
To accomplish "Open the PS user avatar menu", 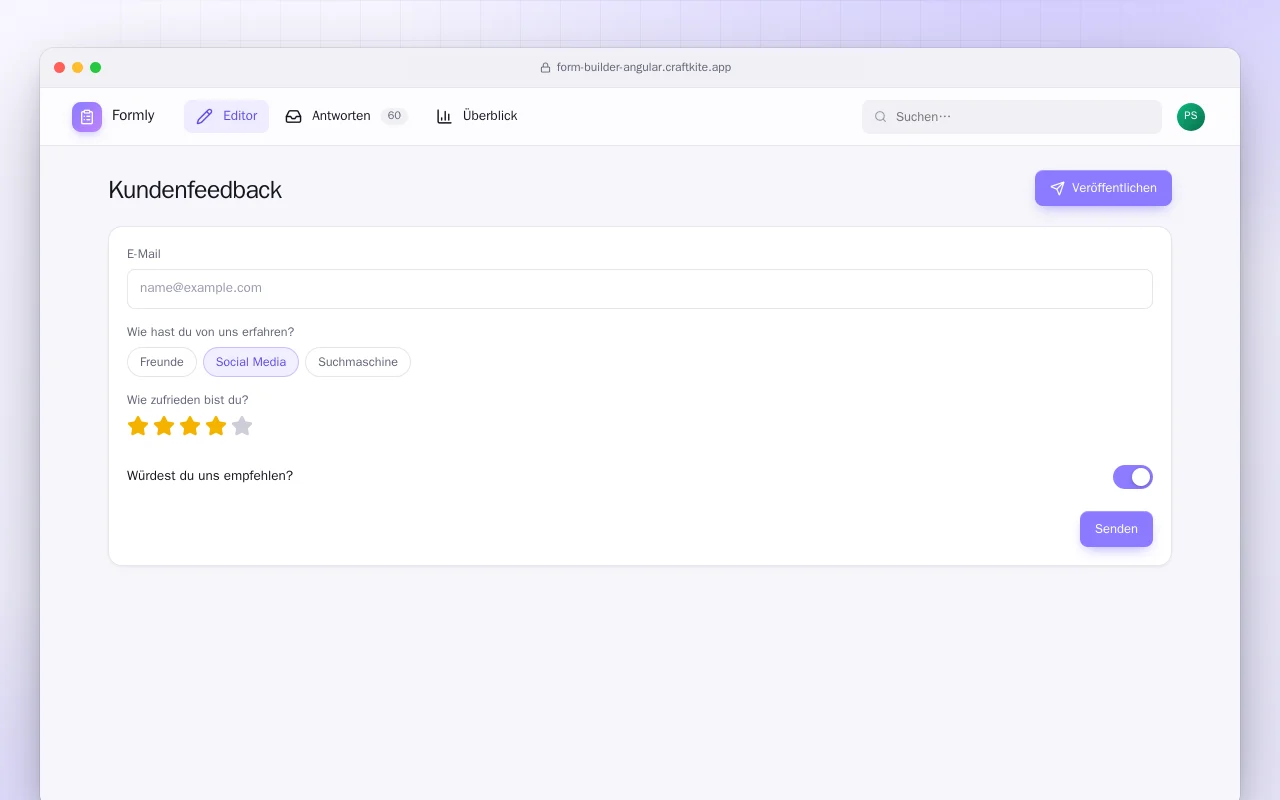I will click(1191, 117).
